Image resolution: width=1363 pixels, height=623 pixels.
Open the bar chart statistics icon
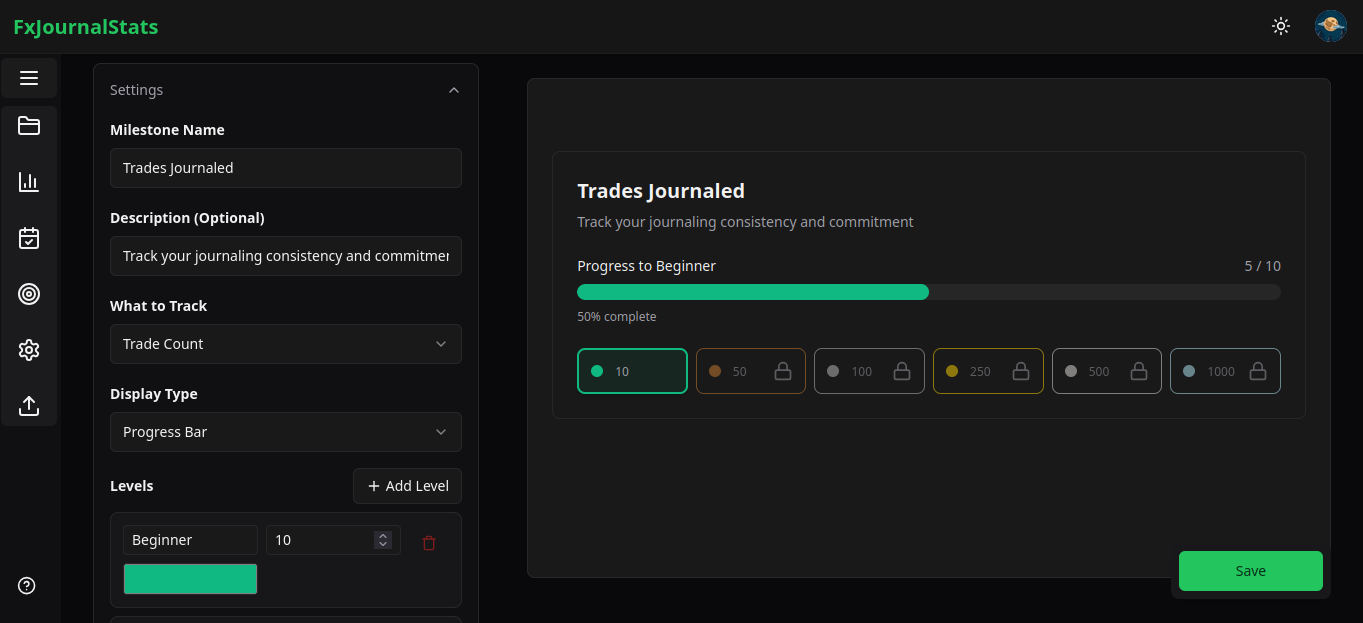pyautogui.click(x=29, y=182)
